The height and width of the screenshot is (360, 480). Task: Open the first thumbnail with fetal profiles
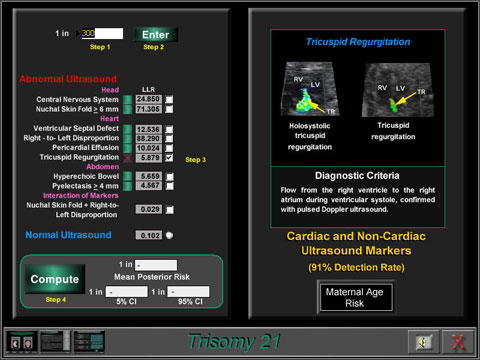click(x=22, y=342)
